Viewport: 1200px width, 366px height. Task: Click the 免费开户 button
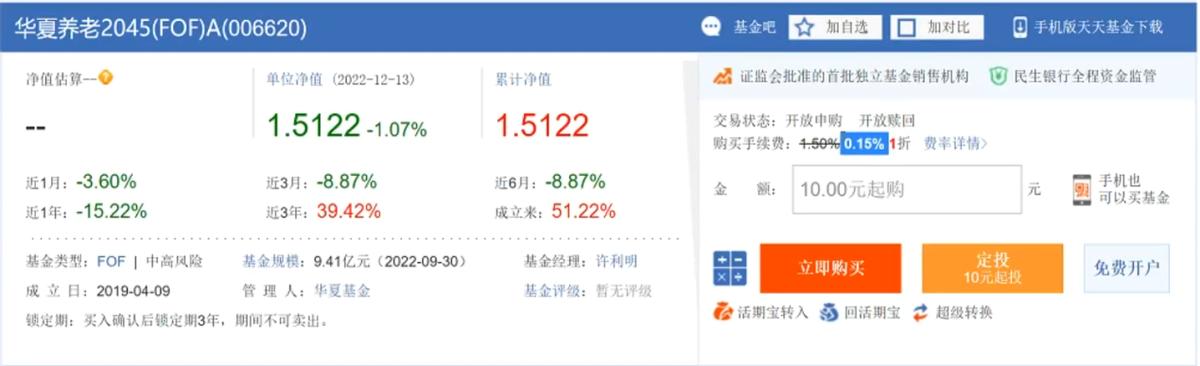pos(1126,268)
